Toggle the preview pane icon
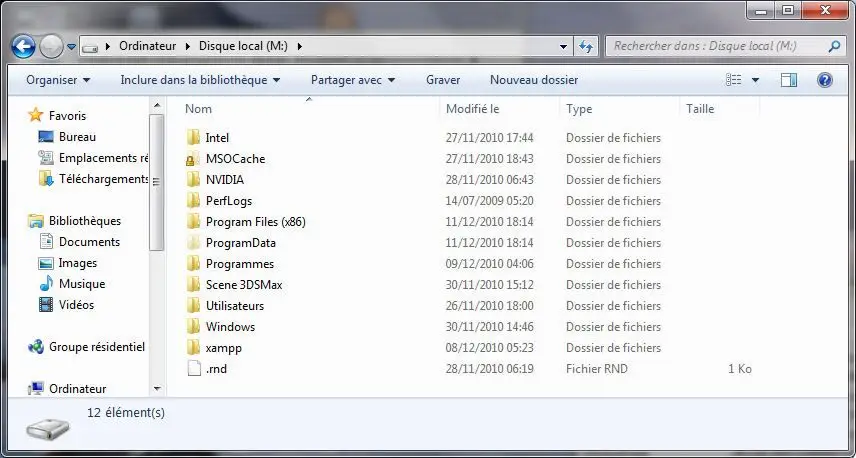This screenshot has height=458, width=856. (x=788, y=80)
